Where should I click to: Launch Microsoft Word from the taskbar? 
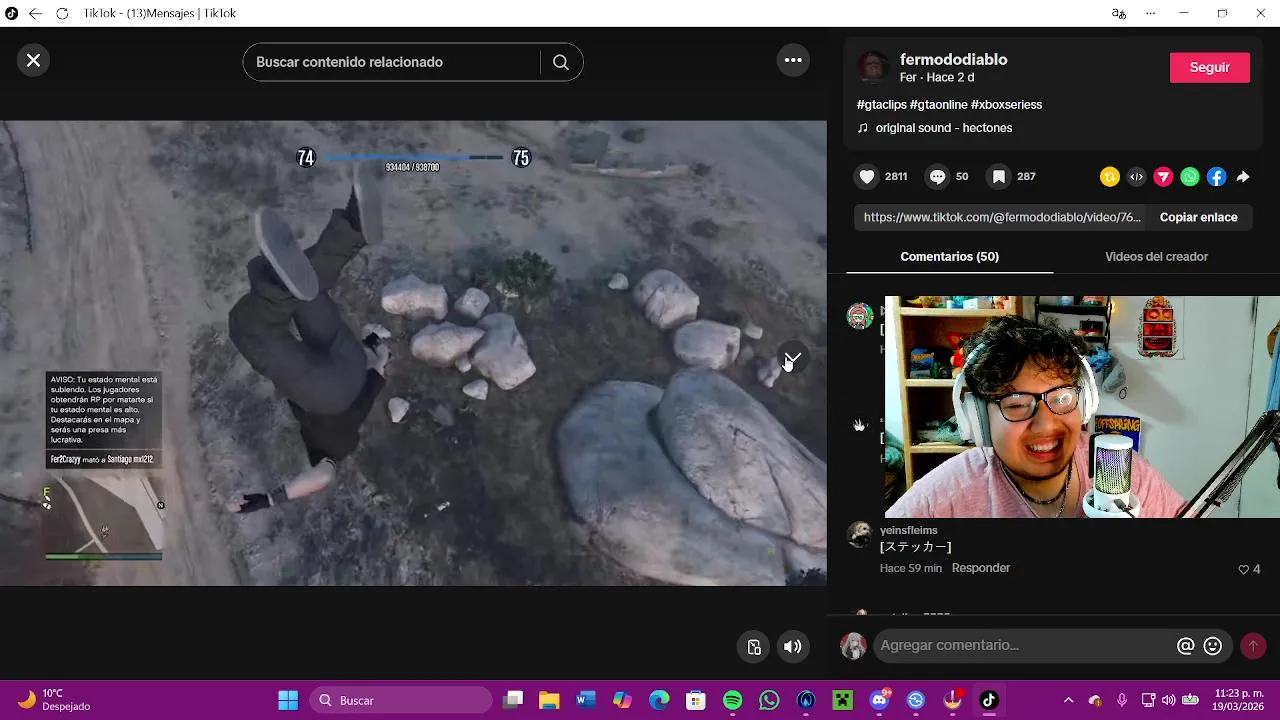(586, 700)
